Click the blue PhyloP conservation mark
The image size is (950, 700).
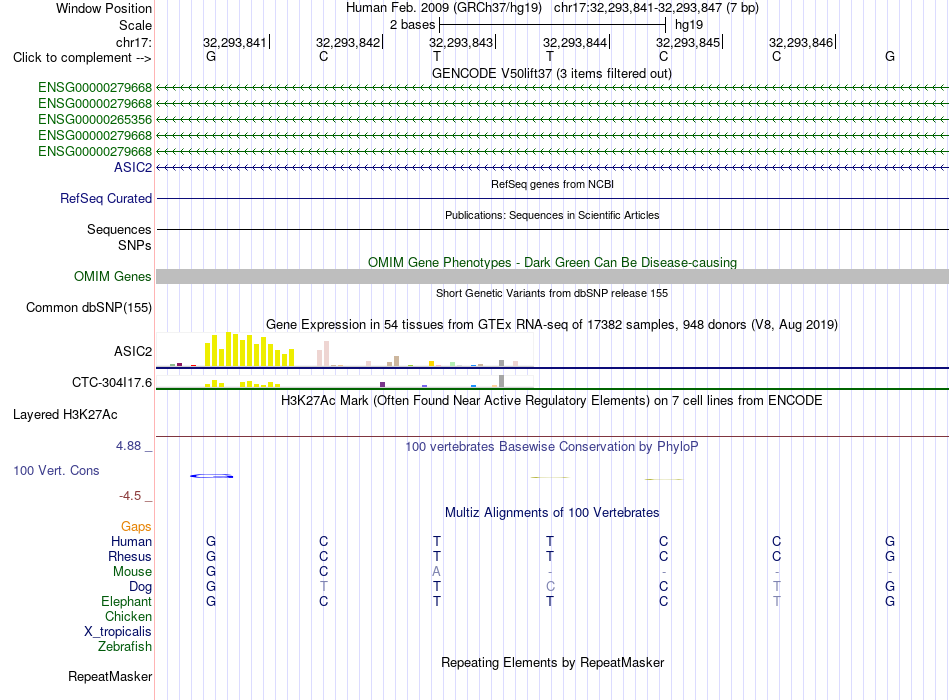[211, 476]
